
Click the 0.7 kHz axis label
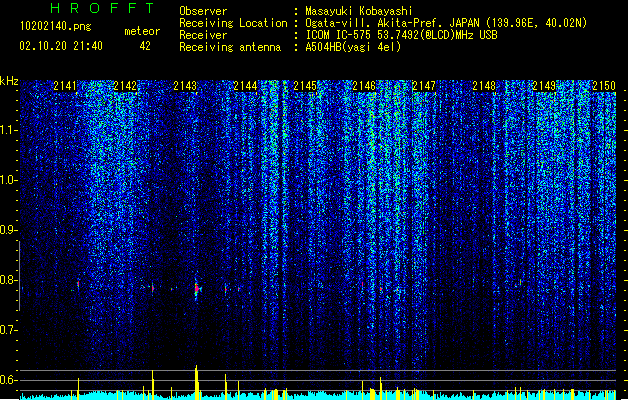click(8, 330)
